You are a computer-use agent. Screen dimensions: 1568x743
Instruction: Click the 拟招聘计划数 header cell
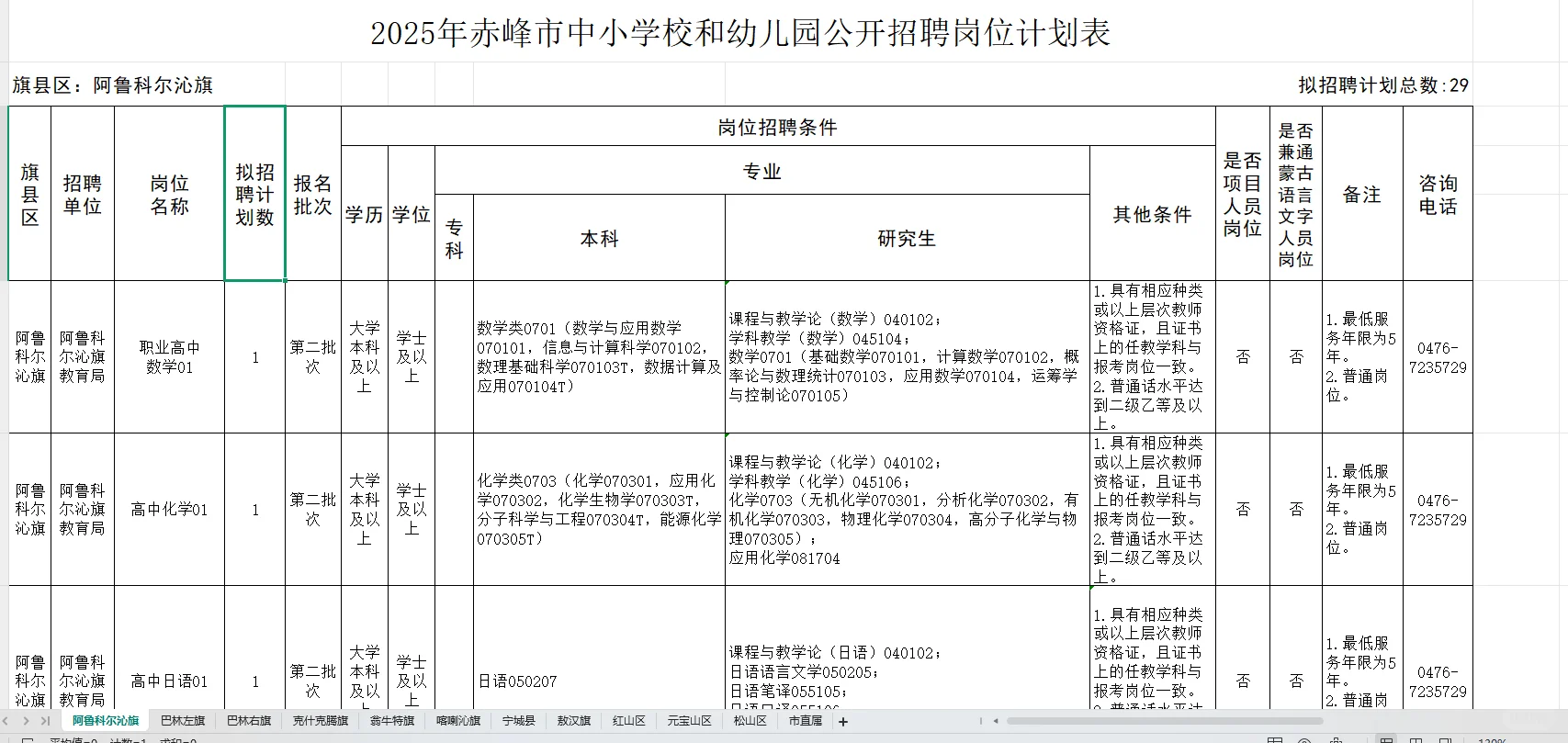[255, 194]
